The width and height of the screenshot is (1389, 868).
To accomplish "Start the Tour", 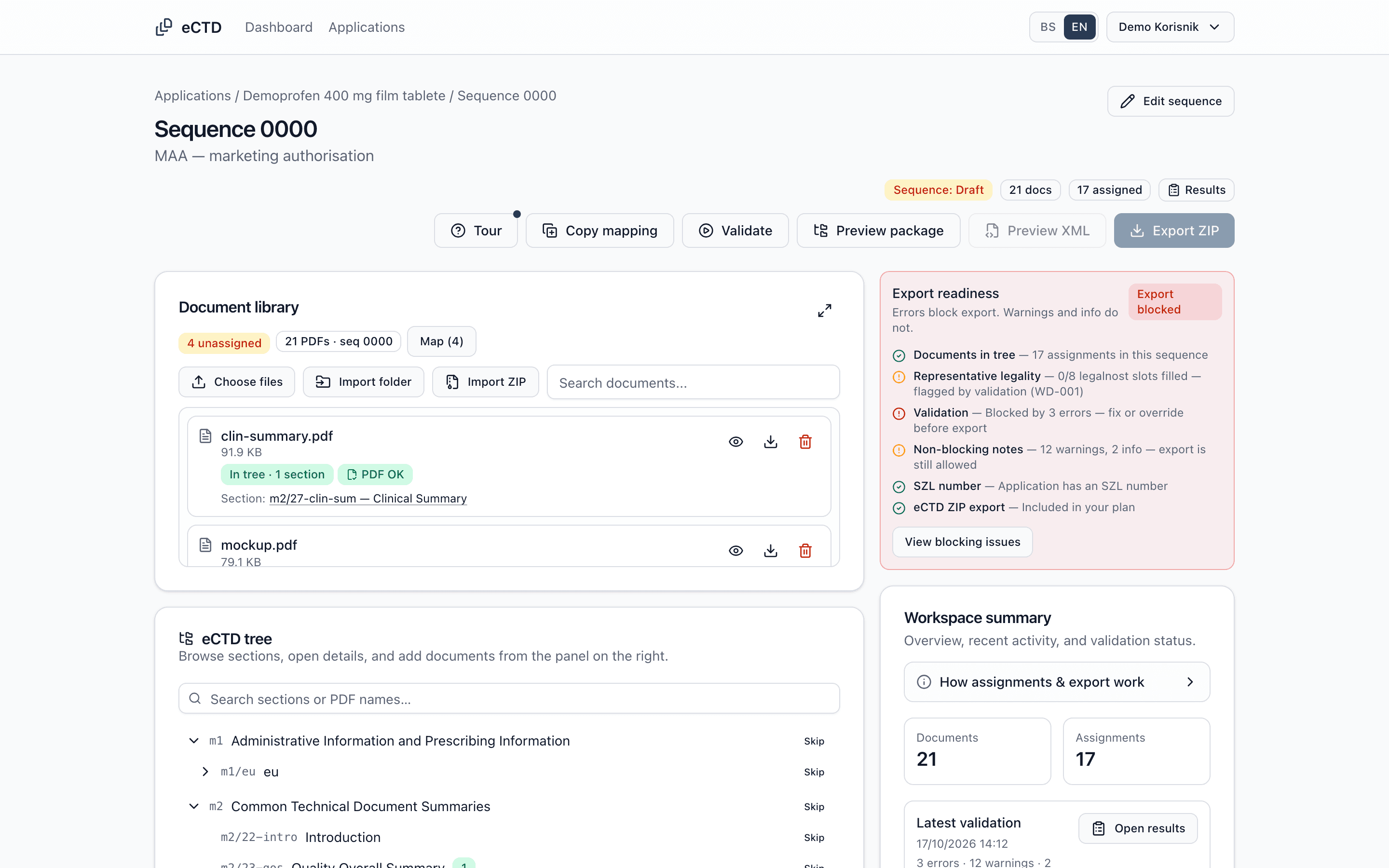I will coord(476,231).
